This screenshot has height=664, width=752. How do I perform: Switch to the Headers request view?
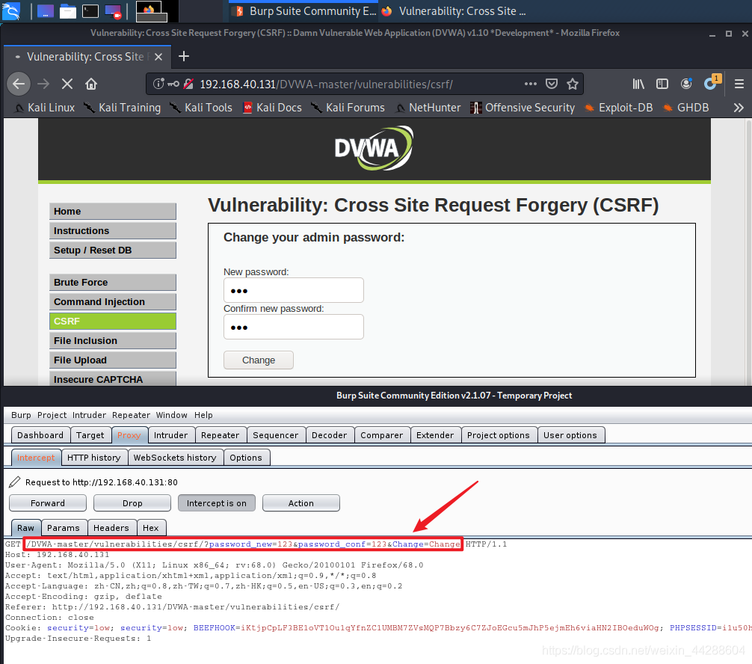111,528
